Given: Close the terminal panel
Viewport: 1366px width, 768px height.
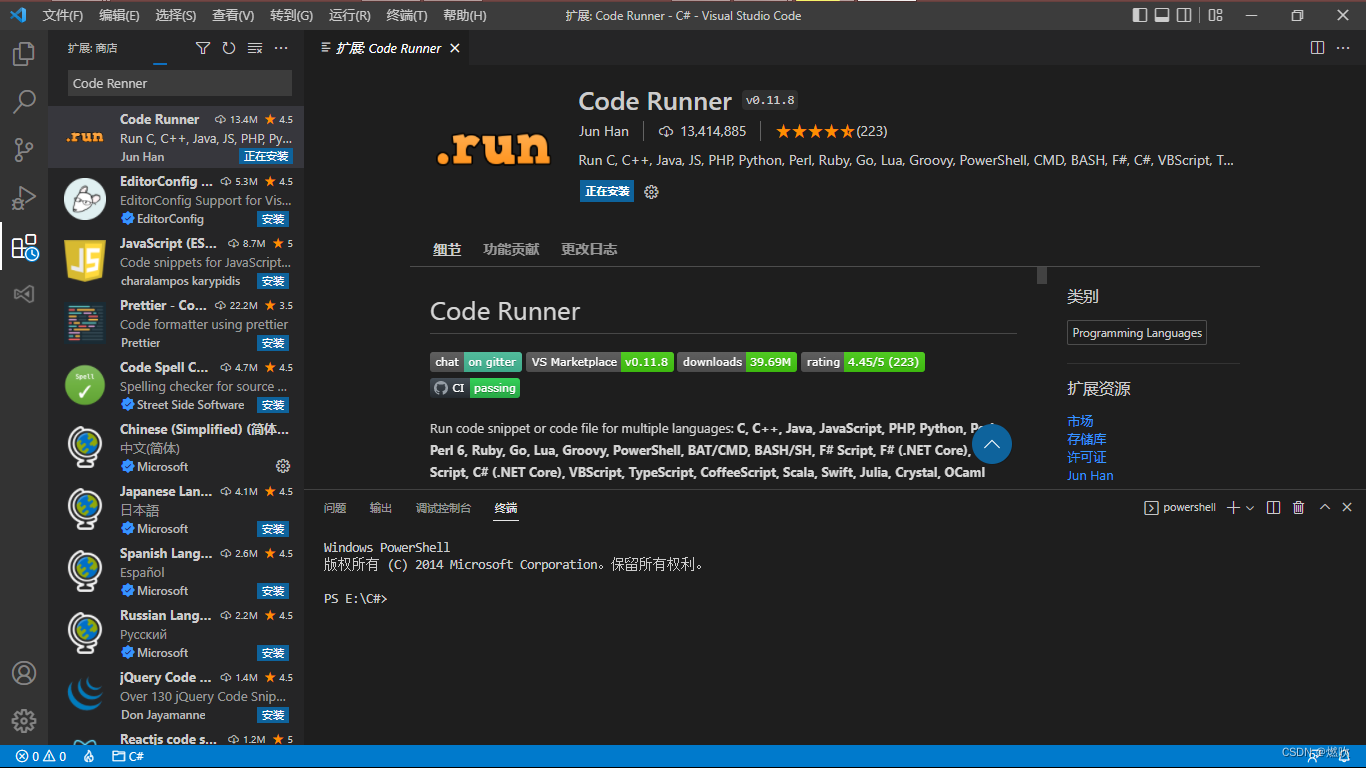Looking at the screenshot, I should (1347, 508).
